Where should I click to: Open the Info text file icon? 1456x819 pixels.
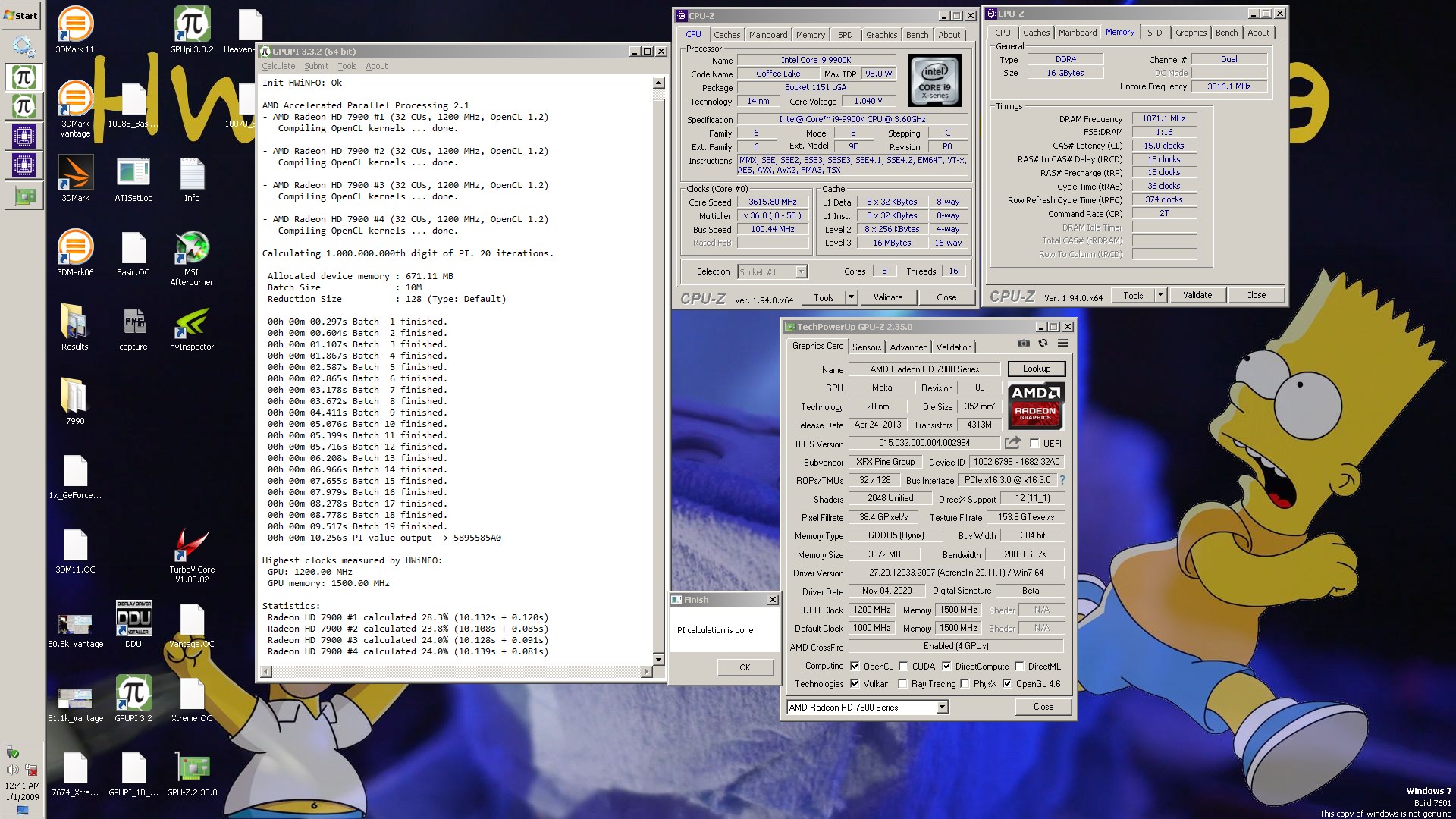point(192,179)
